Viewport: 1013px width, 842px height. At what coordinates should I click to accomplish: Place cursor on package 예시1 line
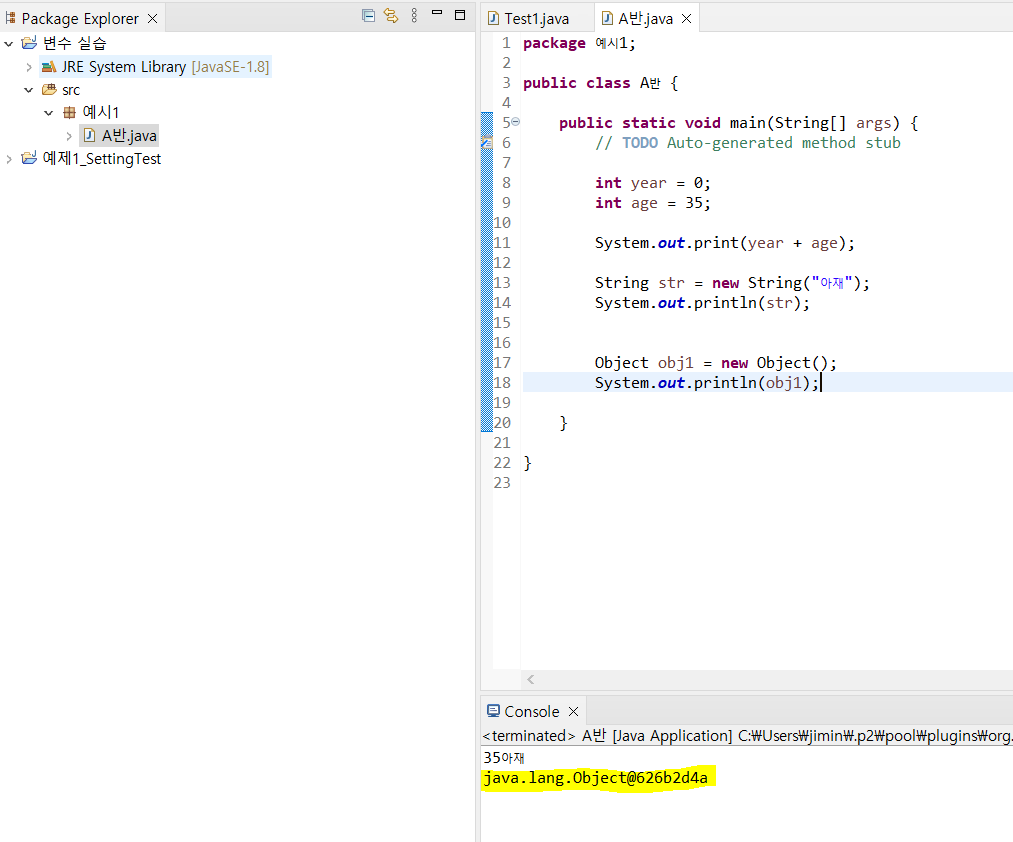pos(579,43)
